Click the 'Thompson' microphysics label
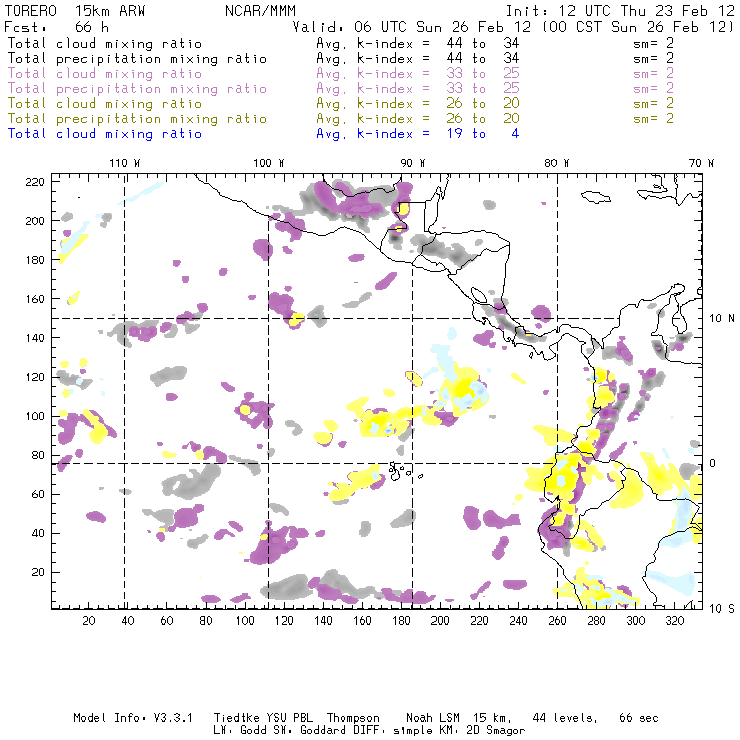 (353, 718)
